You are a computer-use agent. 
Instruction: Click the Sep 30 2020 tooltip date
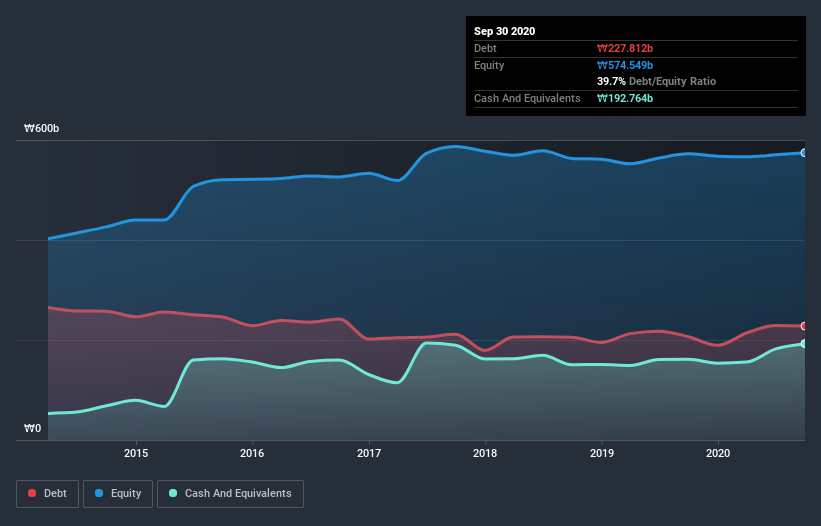504,31
